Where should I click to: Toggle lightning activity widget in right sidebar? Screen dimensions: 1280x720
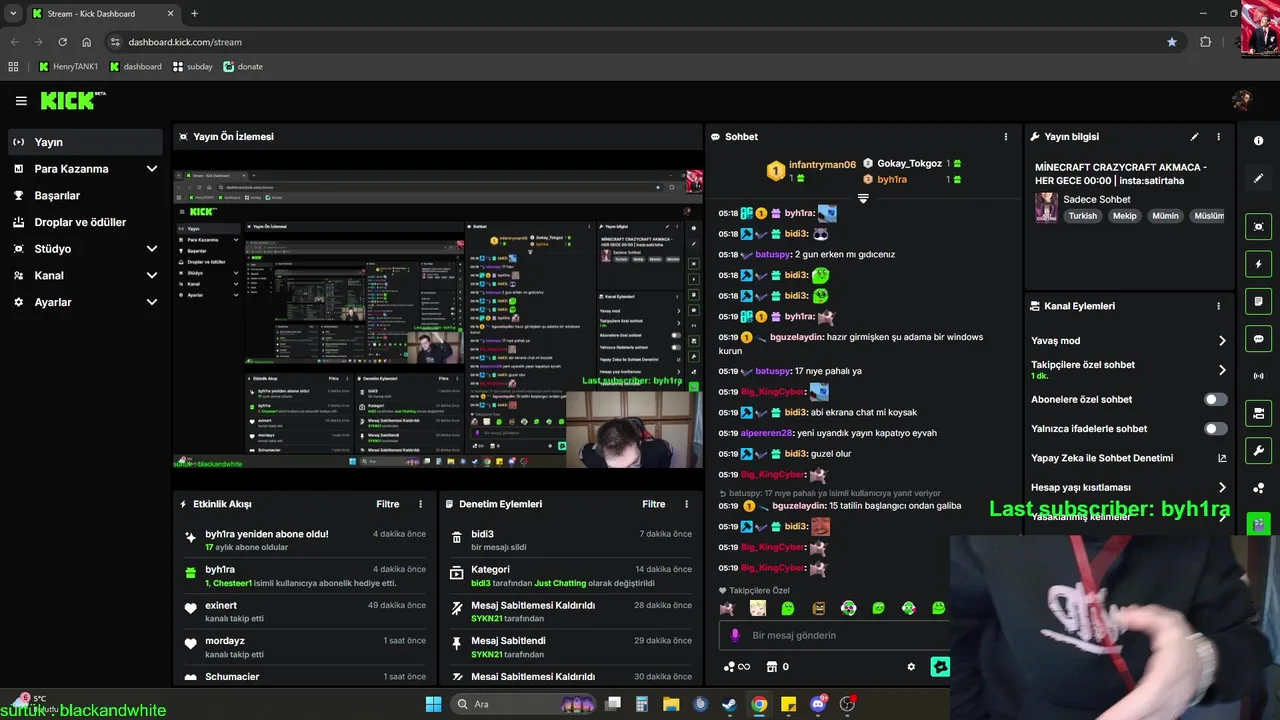coord(1259,264)
